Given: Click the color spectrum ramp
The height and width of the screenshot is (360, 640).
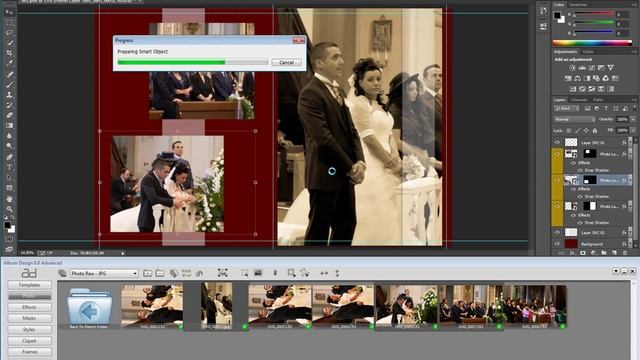Looking at the screenshot, I should (592, 42).
